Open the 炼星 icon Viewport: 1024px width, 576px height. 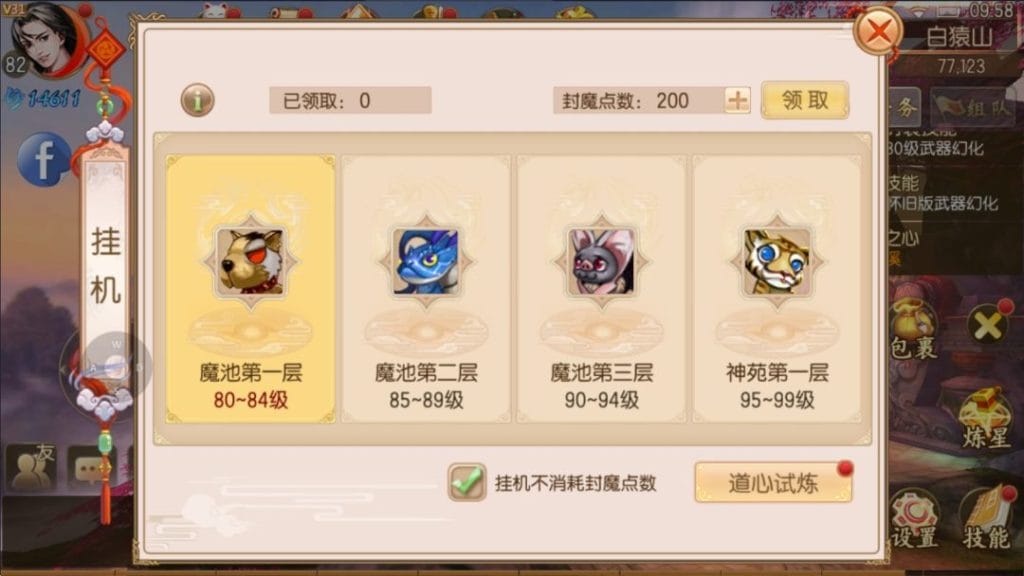tap(985, 418)
